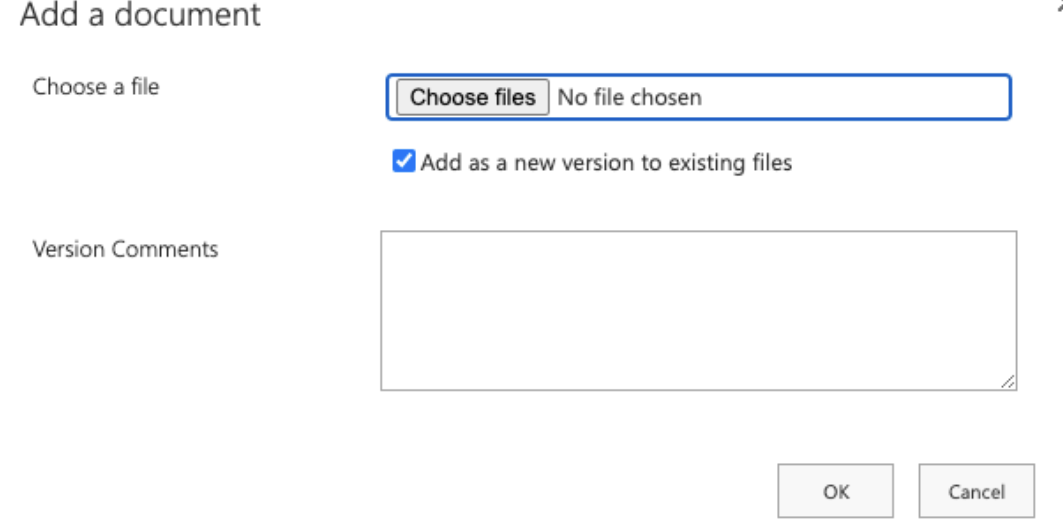The image size is (1064, 532).
Task: Click the Add a document heading
Action: pos(140,14)
